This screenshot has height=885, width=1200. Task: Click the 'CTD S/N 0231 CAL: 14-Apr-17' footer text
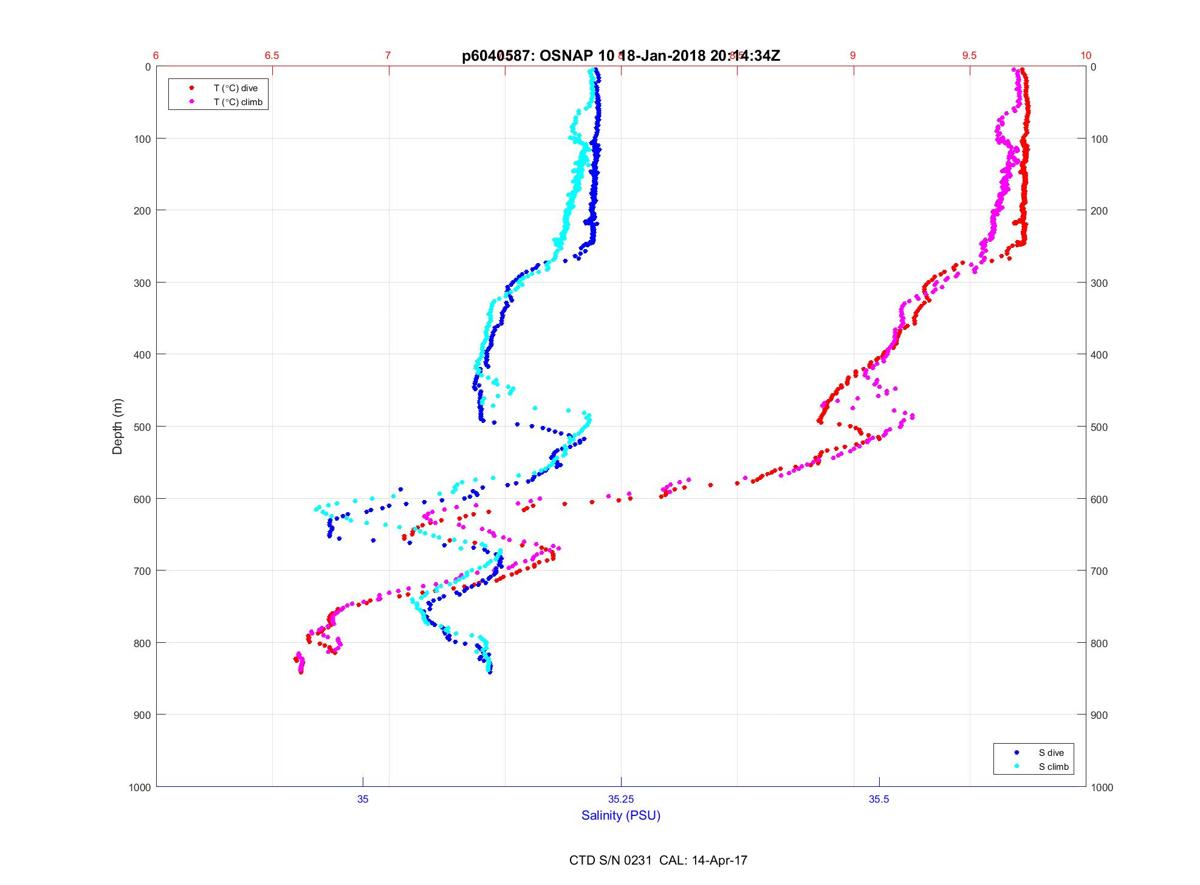(x=656, y=860)
